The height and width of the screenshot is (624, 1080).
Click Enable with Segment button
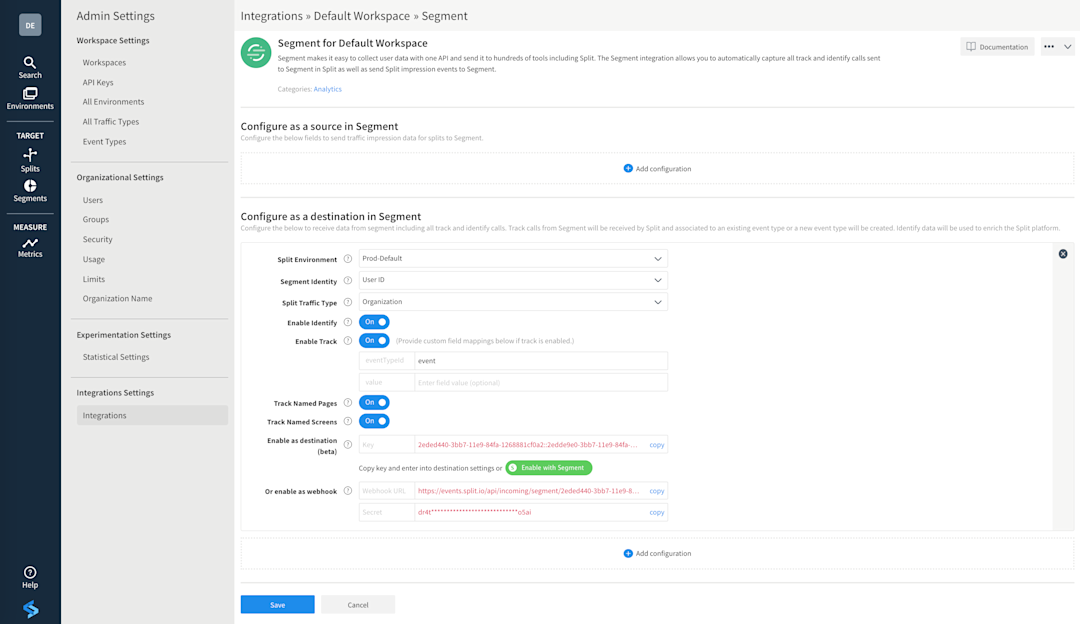point(549,468)
